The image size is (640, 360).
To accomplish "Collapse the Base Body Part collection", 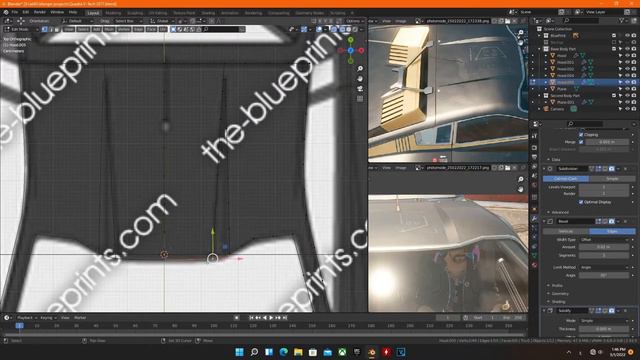I will 540,49.
